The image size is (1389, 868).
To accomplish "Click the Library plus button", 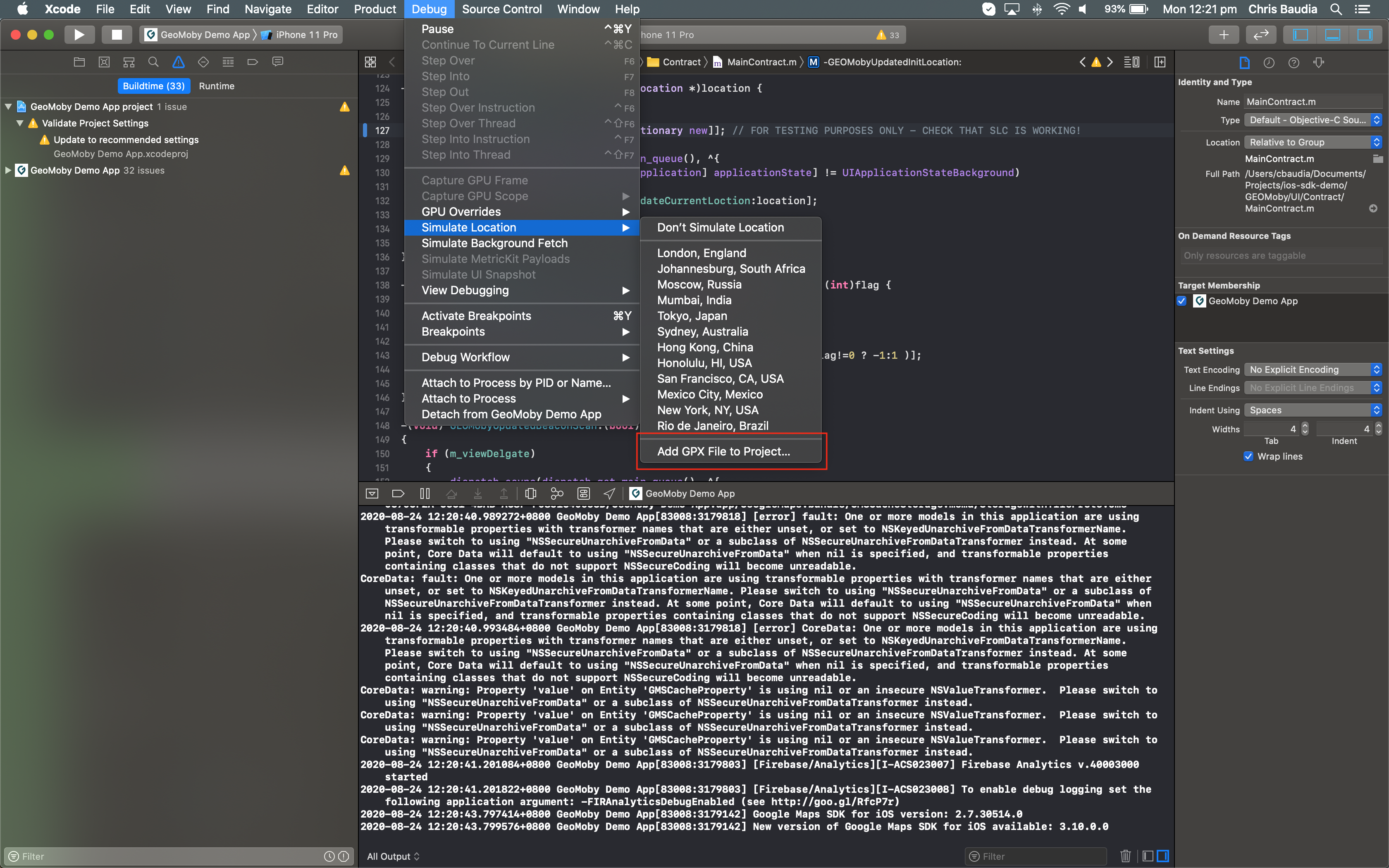I will coord(1224,35).
